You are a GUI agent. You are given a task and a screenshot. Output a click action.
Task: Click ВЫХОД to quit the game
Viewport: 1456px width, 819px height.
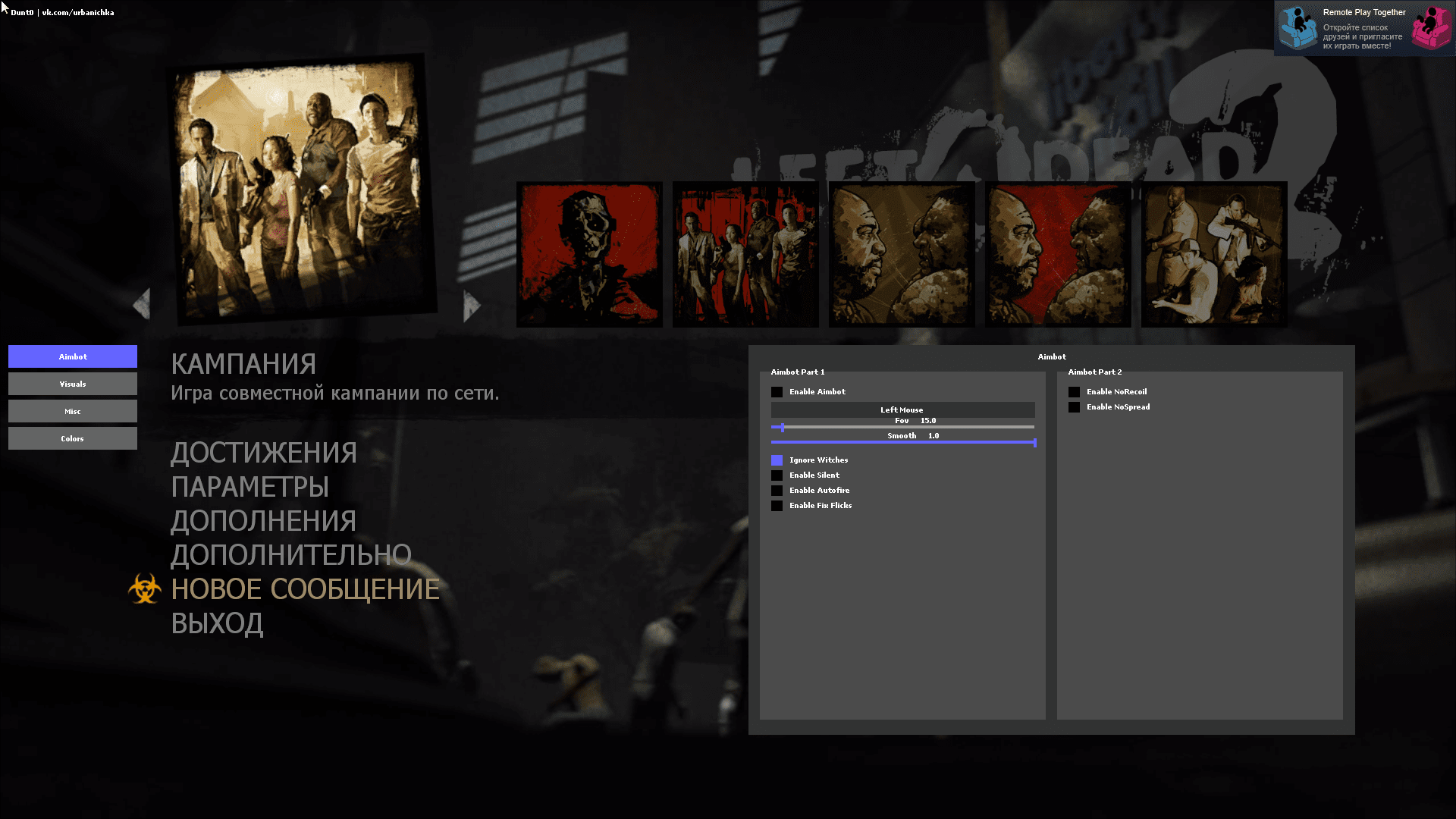[x=217, y=623]
